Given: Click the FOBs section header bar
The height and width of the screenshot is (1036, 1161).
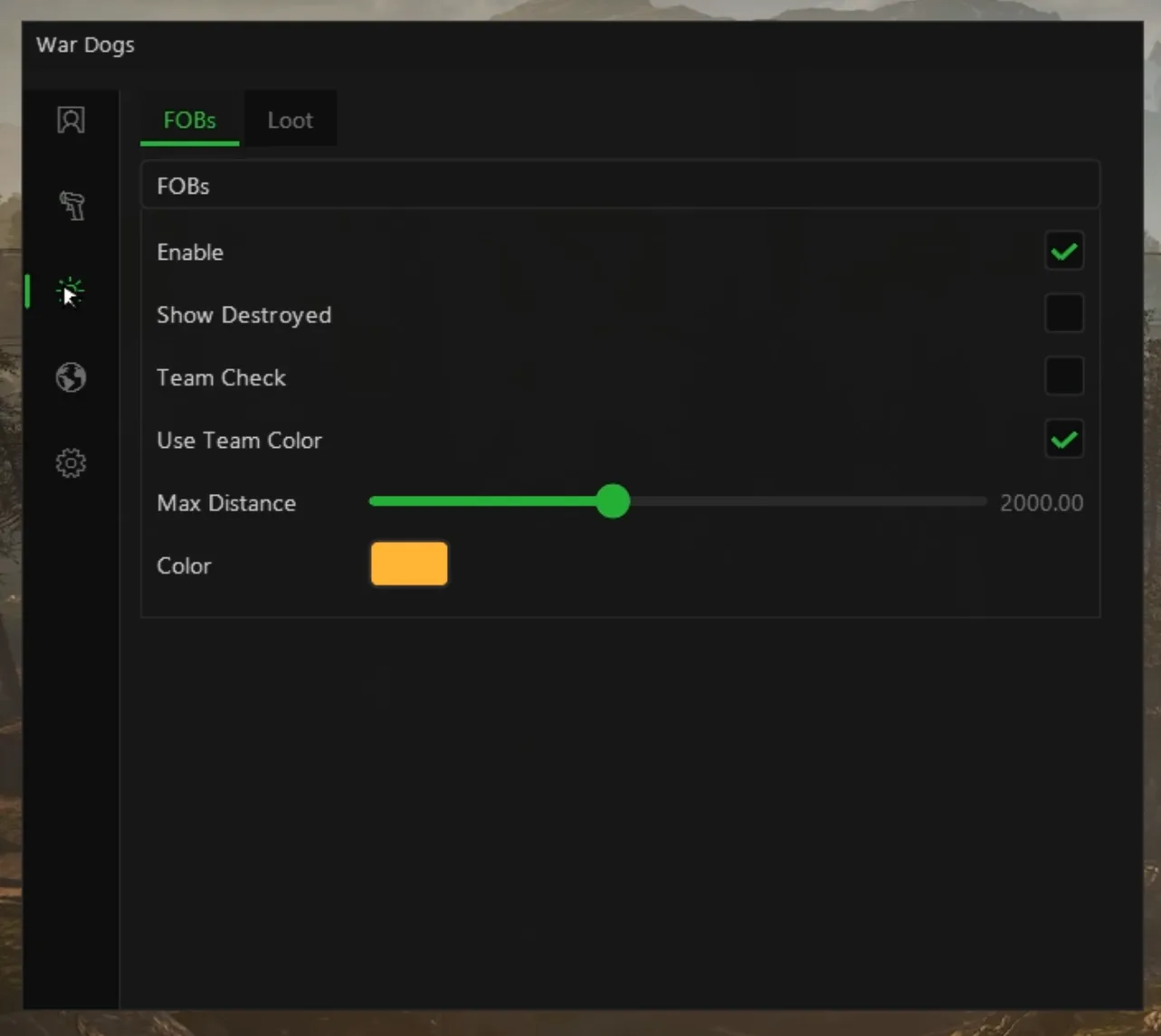Looking at the screenshot, I should [621, 185].
